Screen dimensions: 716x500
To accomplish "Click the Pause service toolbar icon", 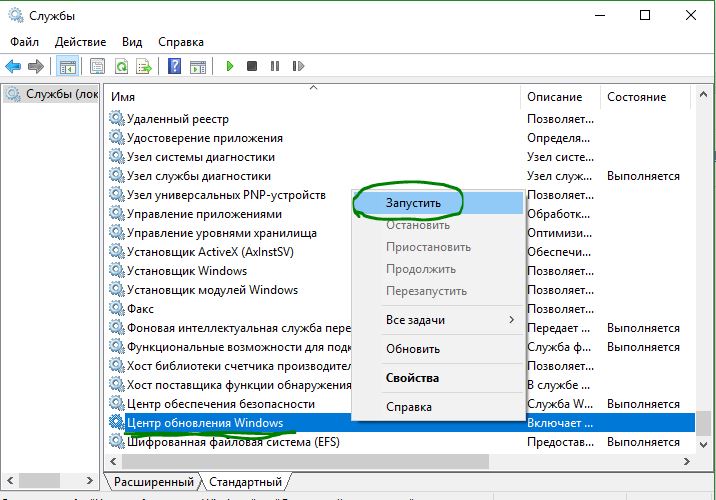I will 275,66.
